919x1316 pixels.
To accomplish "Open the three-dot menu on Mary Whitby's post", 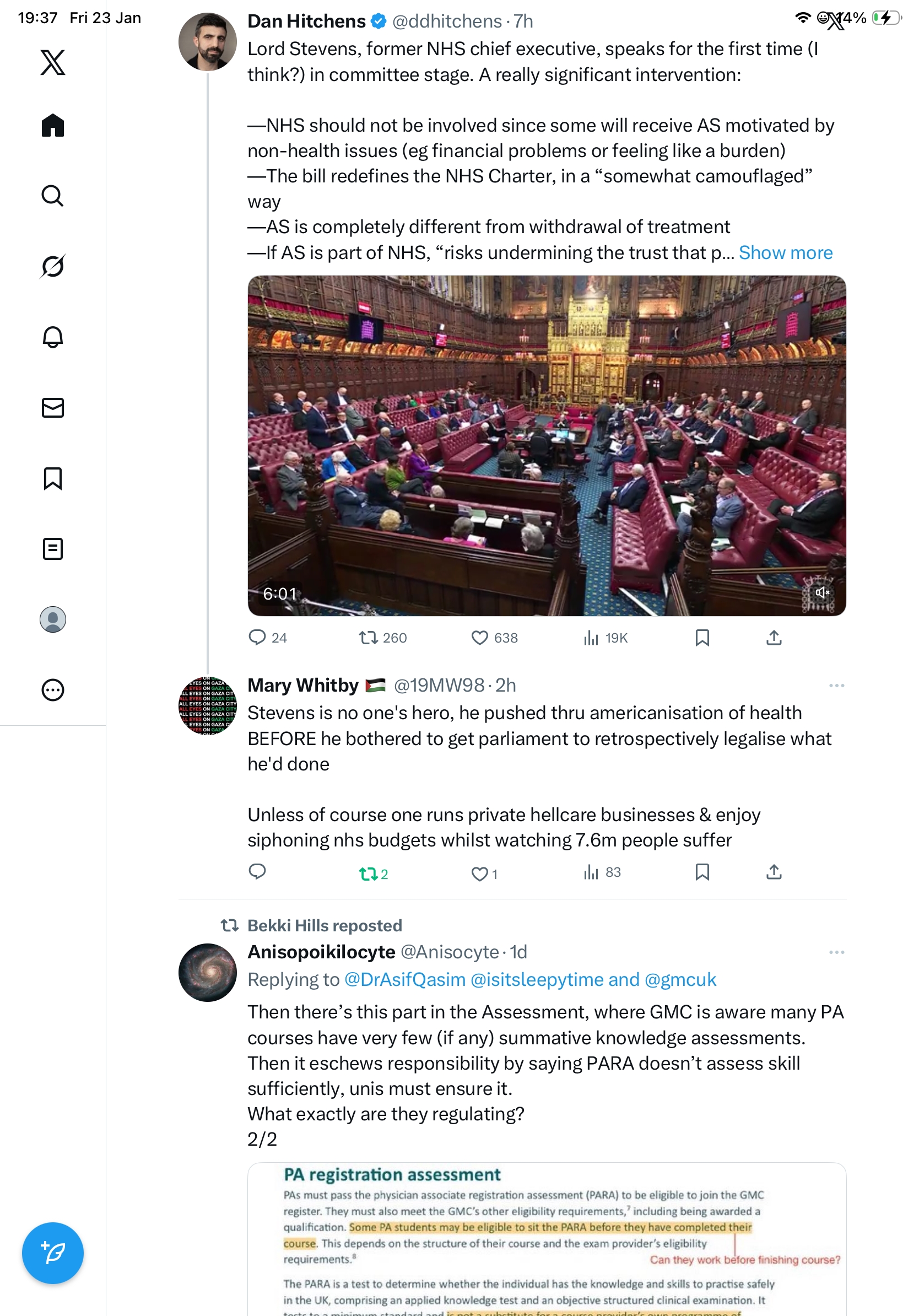I will click(x=836, y=686).
